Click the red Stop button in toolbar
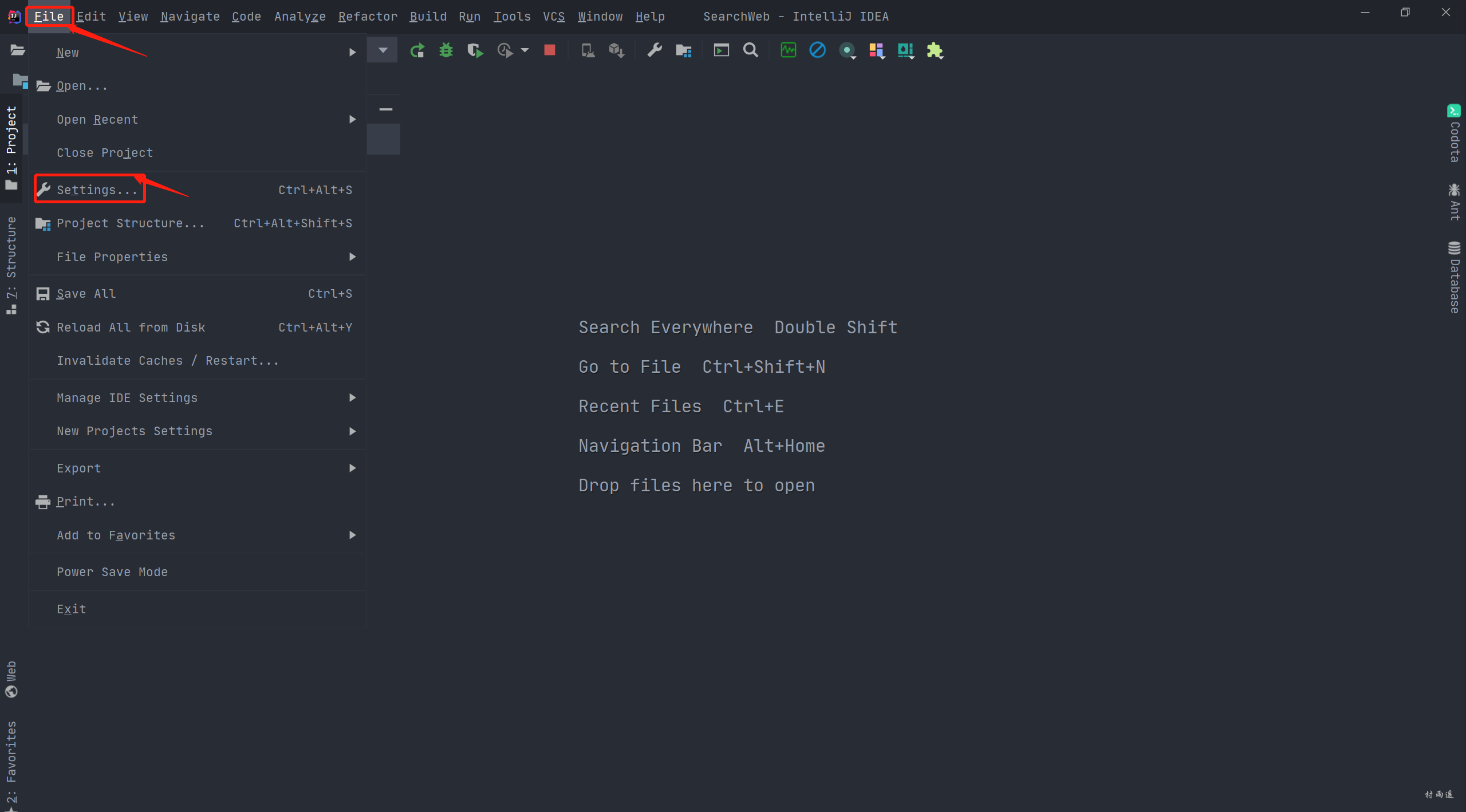Screen dimensions: 1466x812 pyautogui.click(x=549, y=50)
